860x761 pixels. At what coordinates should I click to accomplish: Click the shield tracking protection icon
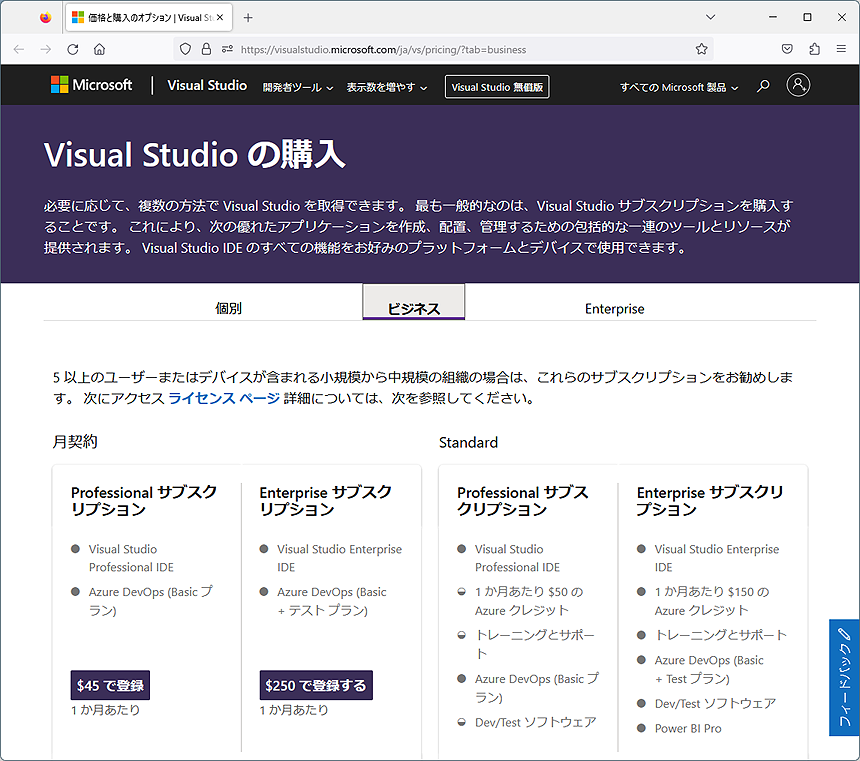[x=185, y=49]
